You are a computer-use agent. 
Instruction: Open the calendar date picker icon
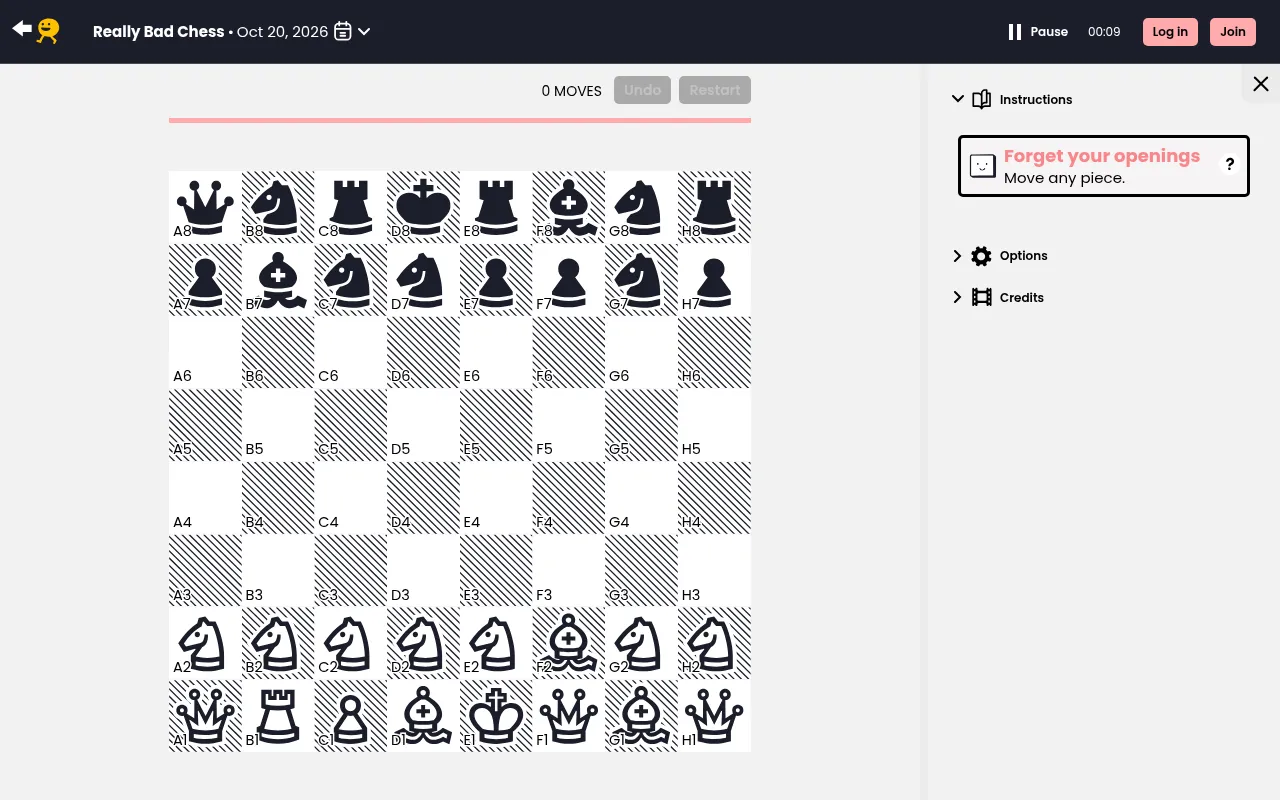click(x=343, y=31)
